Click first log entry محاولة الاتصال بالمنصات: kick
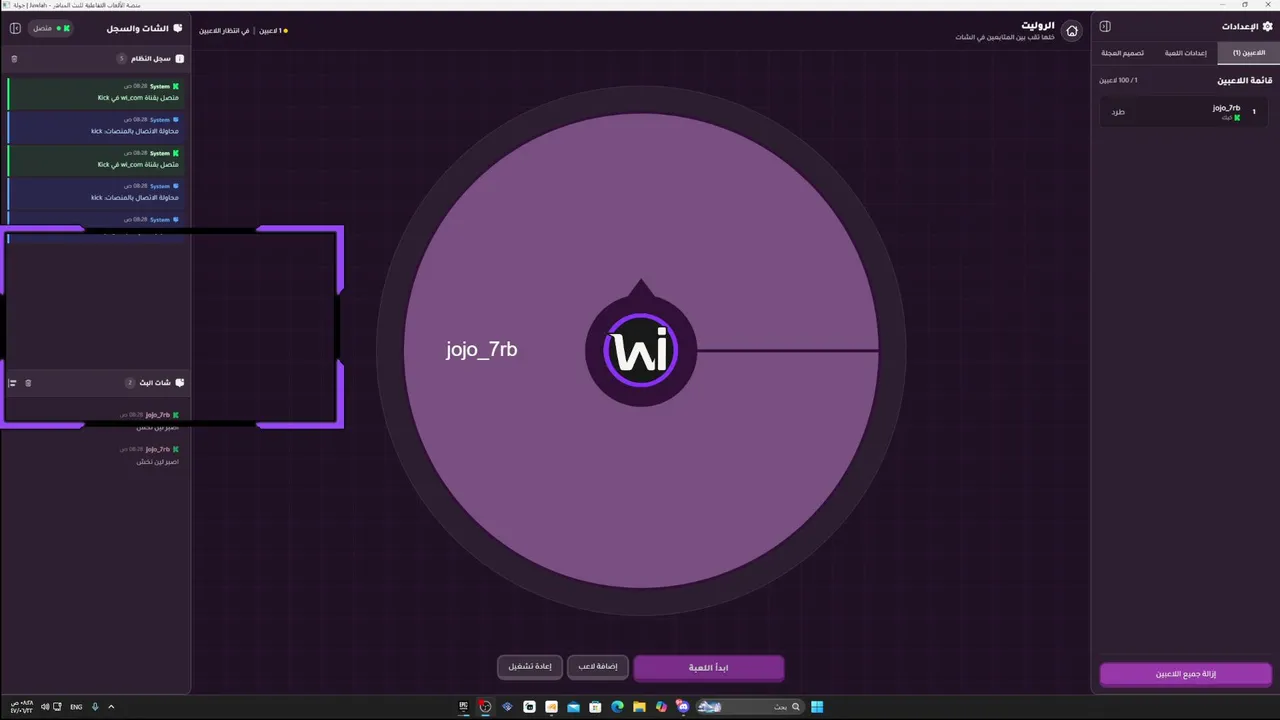 tap(97, 125)
